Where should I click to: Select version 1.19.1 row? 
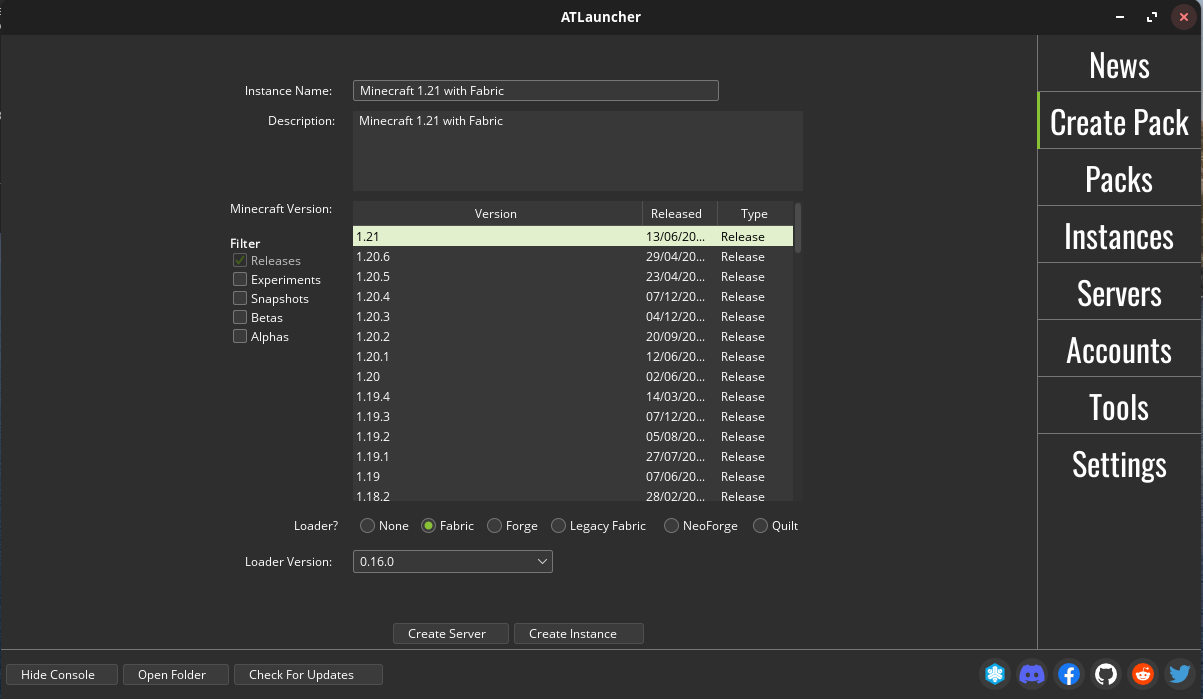(573, 456)
